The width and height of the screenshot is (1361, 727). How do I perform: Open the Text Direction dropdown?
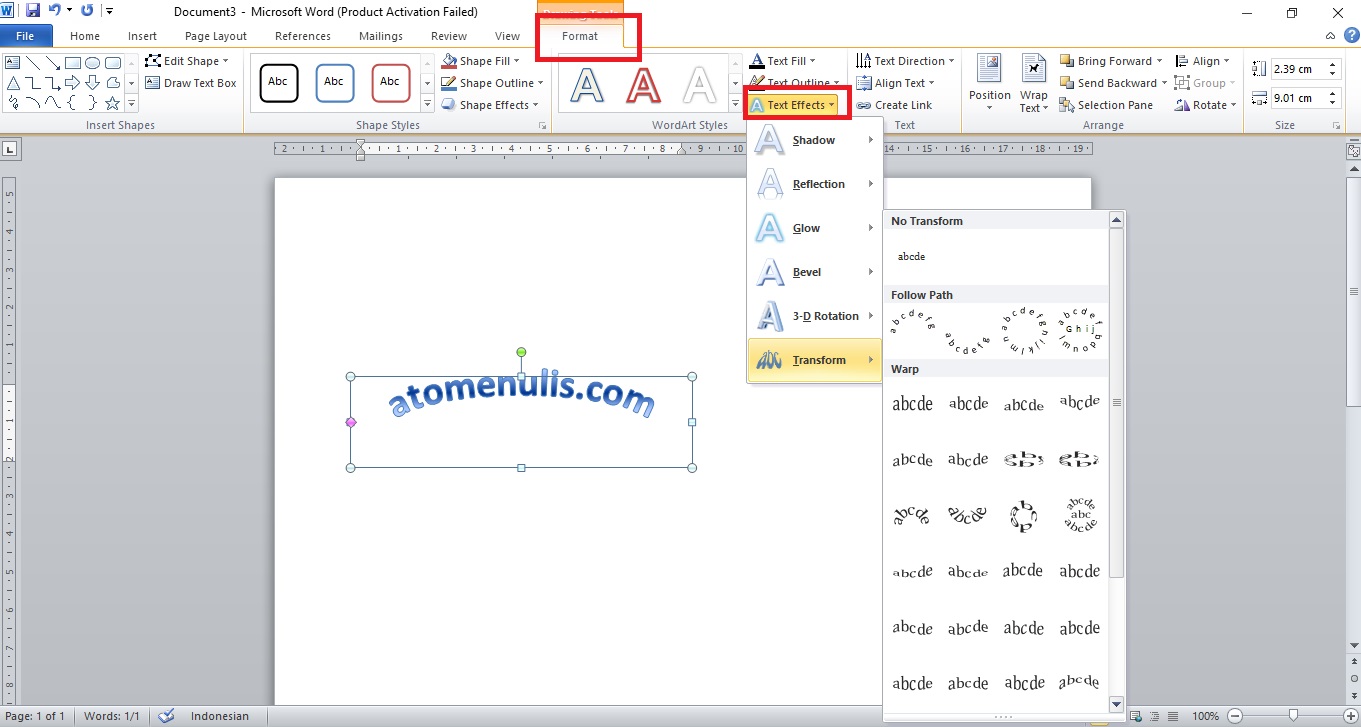pyautogui.click(x=905, y=61)
